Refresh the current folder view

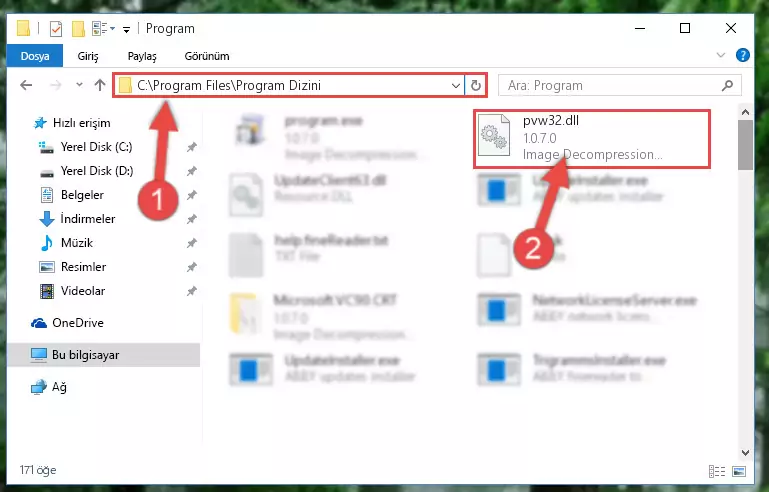[x=476, y=86]
